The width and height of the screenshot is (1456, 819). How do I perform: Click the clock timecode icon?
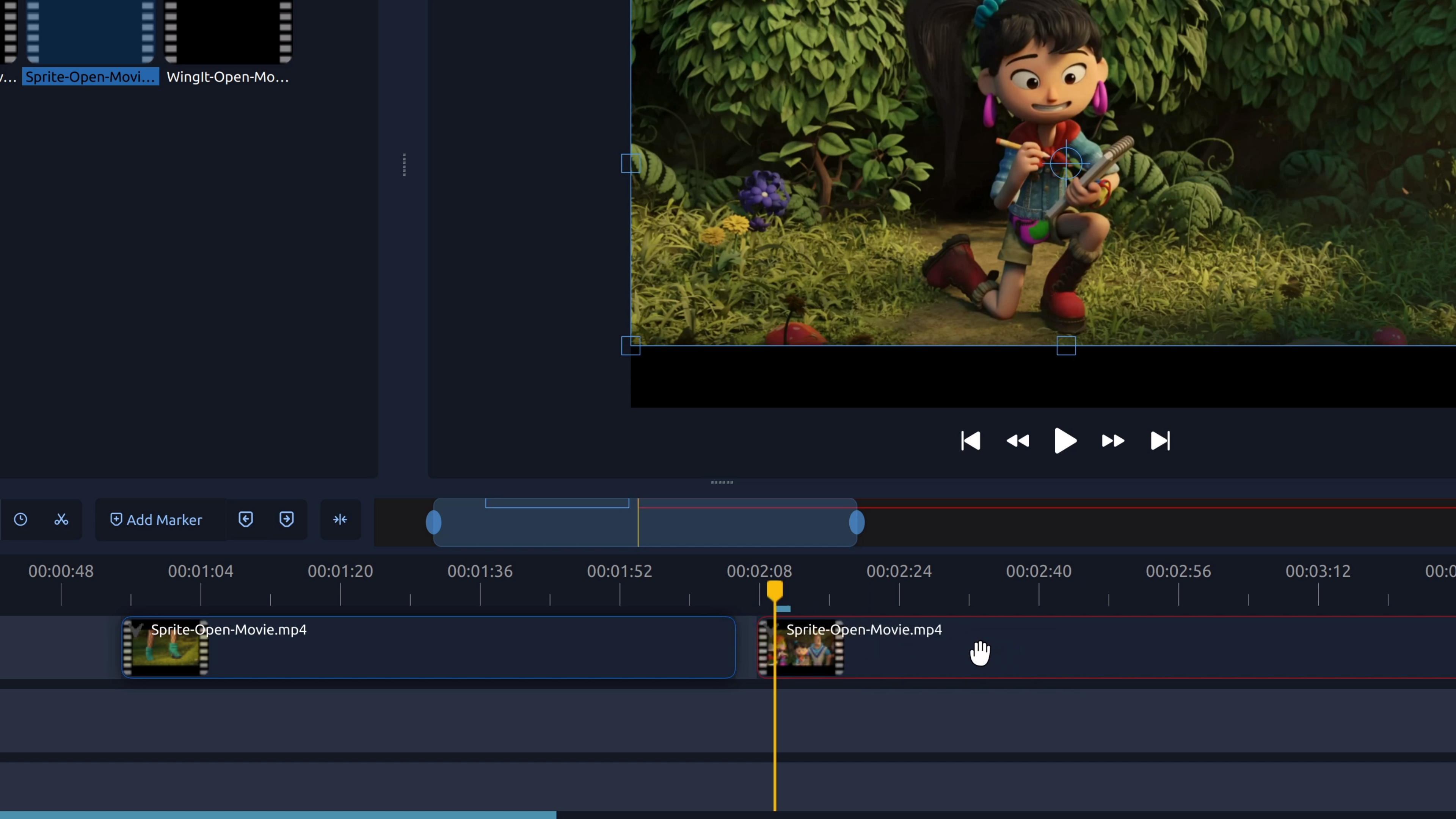click(x=21, y=519)
